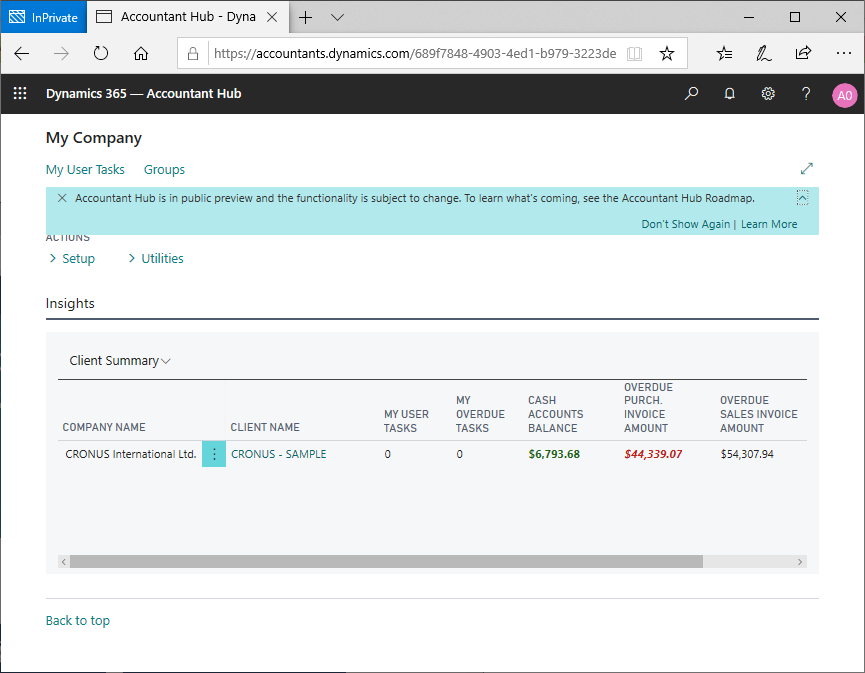
Task: Click the horizontal scrollbar thumb in table
Action: click(x=386, y=562)
